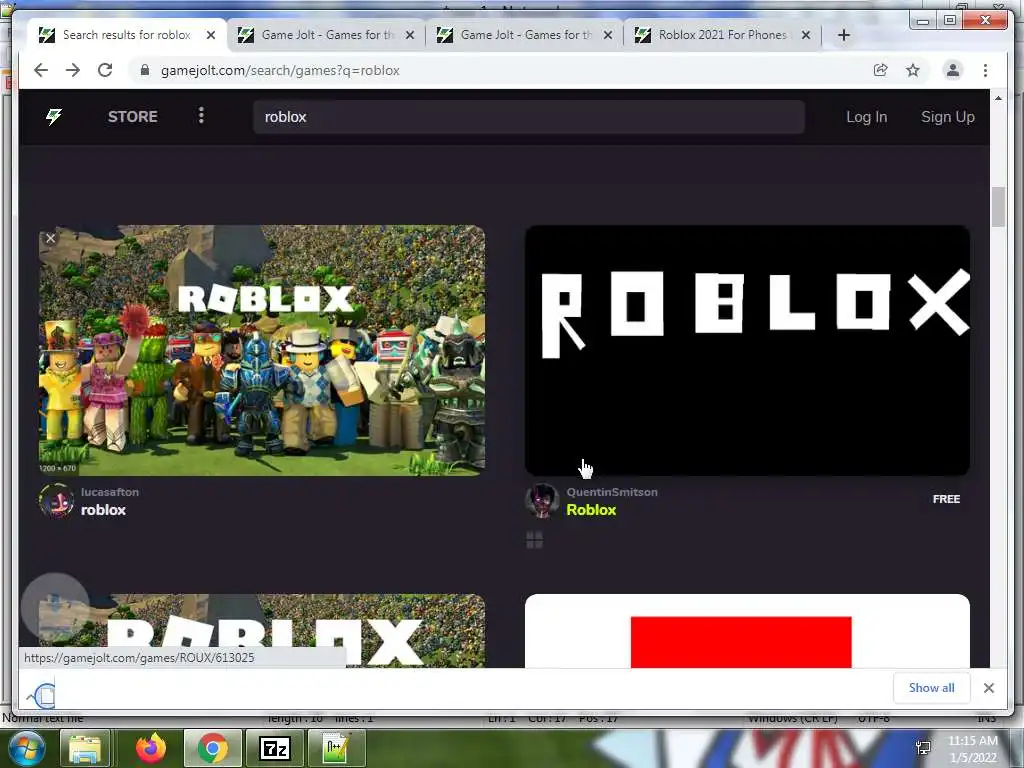The height and width of the screenshot is (768, 1024).
Task: Open the Chrome profile avatar icon
Action: click(x=953, y=70)
